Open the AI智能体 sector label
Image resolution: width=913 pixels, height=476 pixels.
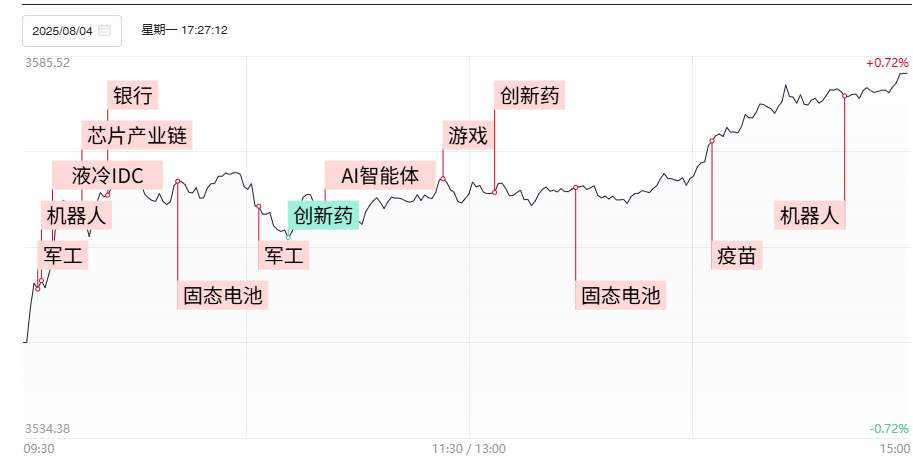click(x=380, y=175)
